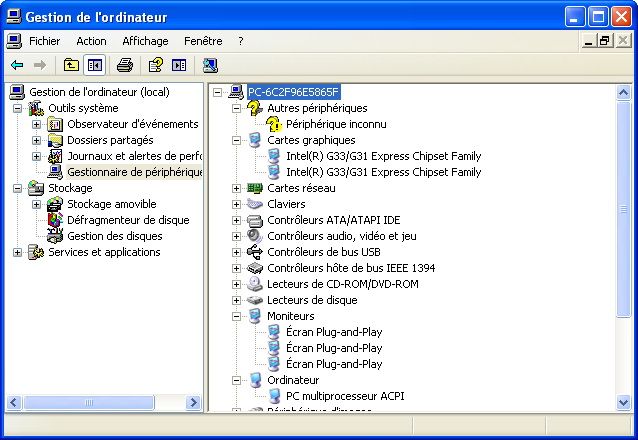Open the Action menu
The image size is (638, 440).
(92, 41)
